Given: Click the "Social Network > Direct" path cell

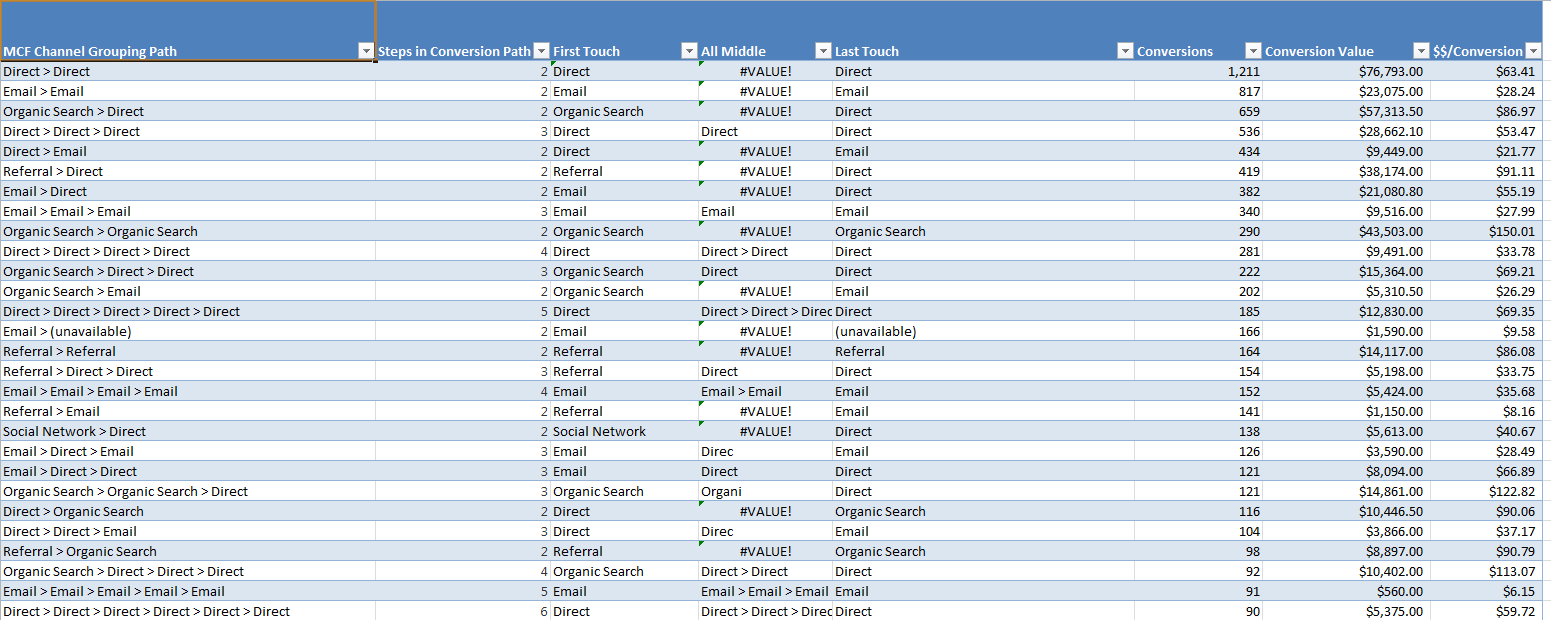Looking at the screenshot, I should pyautogui.click(x=188, y=431).
